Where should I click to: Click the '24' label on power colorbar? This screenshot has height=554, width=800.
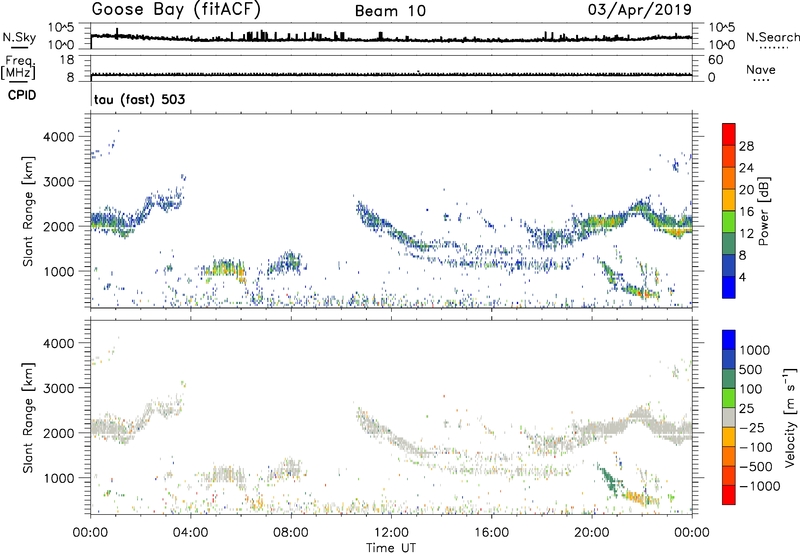pyautogui.click(x=746, y=168)
